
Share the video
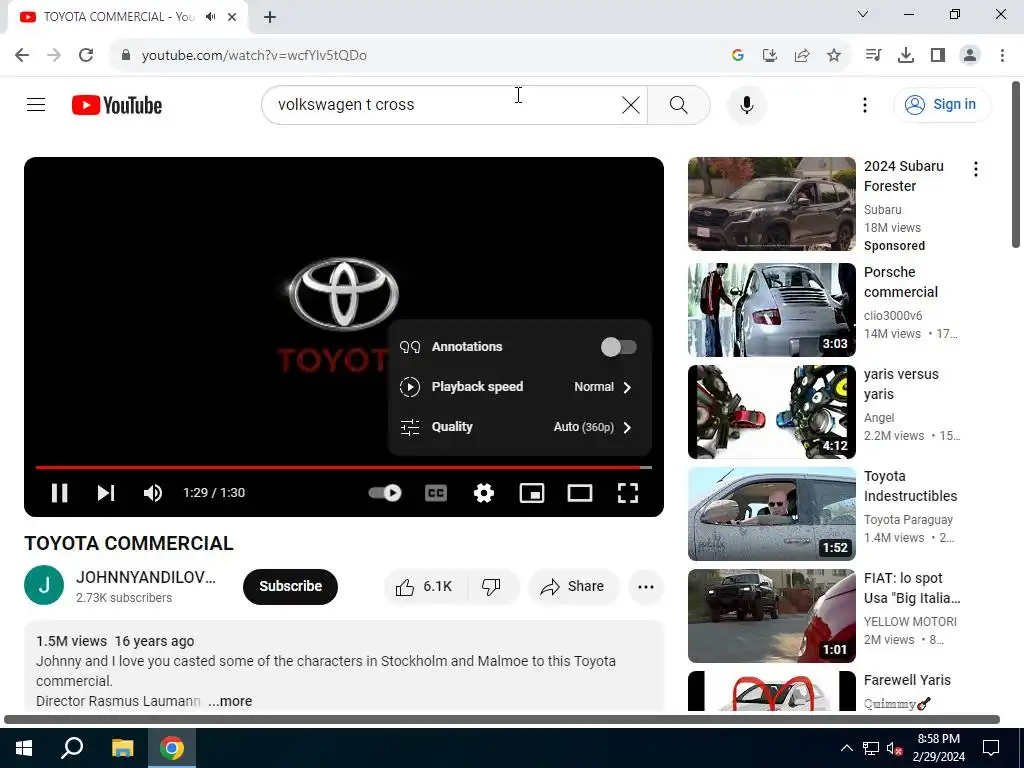point(573,586)
